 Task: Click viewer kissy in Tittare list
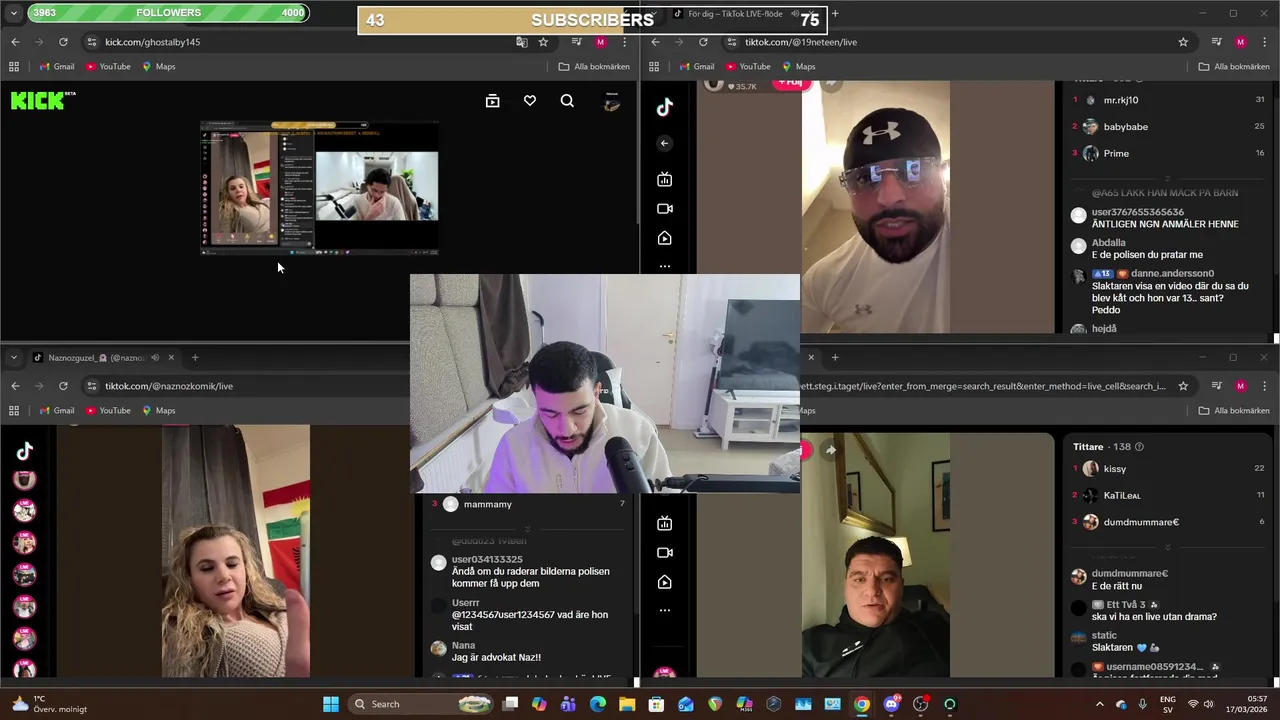click(1114, 469)
